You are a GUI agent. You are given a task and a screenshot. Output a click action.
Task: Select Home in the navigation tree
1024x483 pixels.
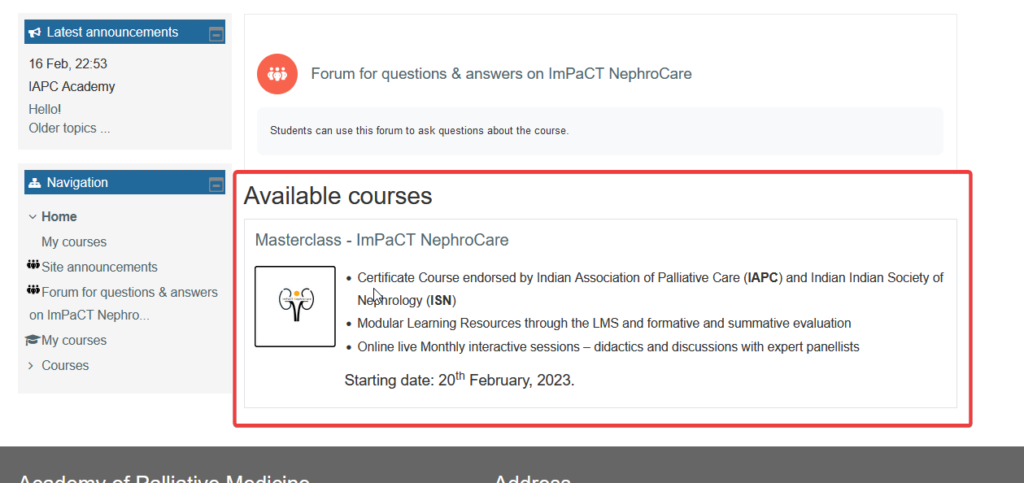pyautogui.click(x=59, y=217)
